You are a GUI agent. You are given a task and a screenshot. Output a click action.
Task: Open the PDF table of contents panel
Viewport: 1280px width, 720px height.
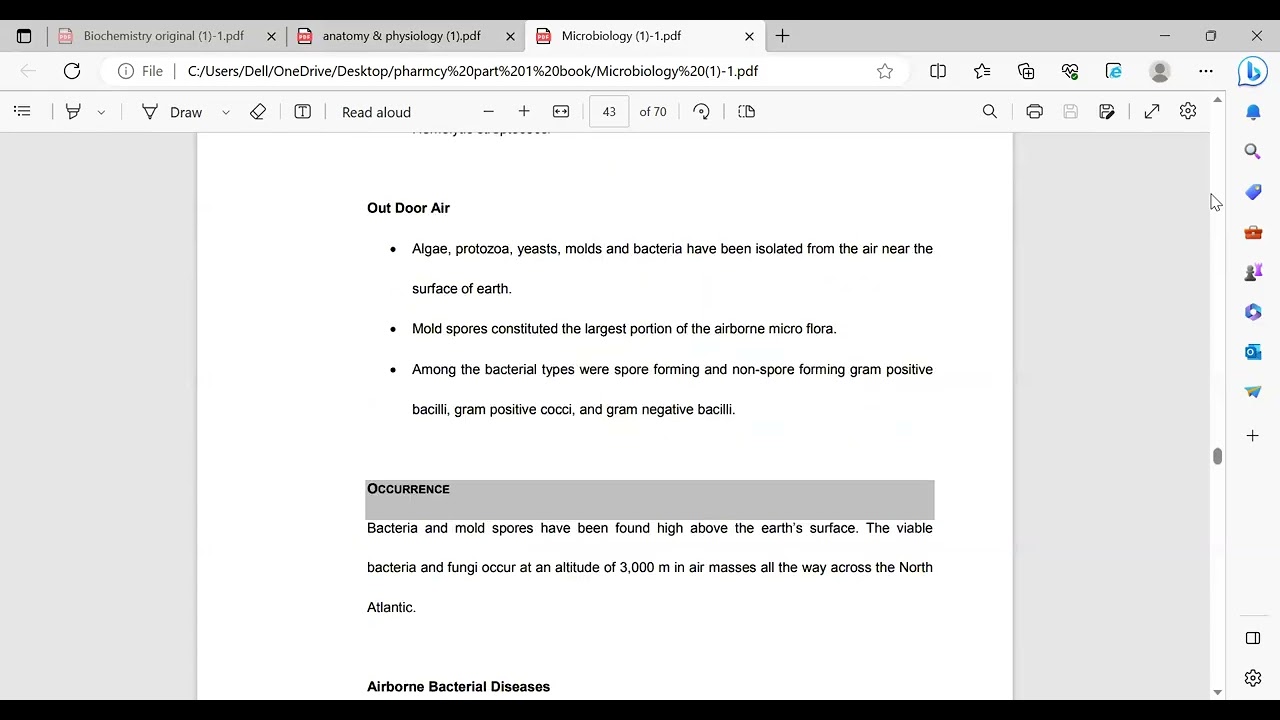tap(23, 112)
